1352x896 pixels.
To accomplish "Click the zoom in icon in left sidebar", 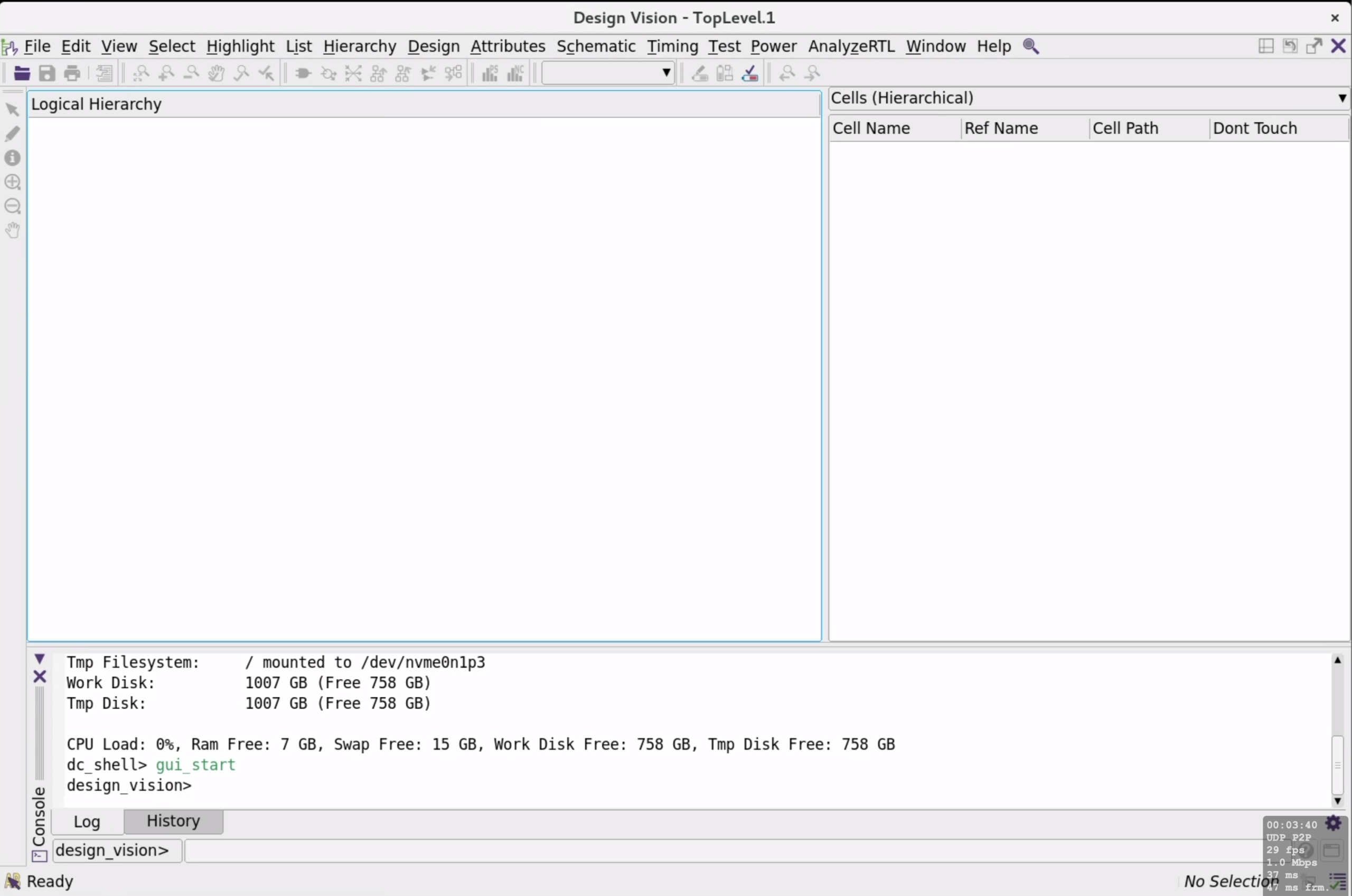I will click(x=13, y=182).
